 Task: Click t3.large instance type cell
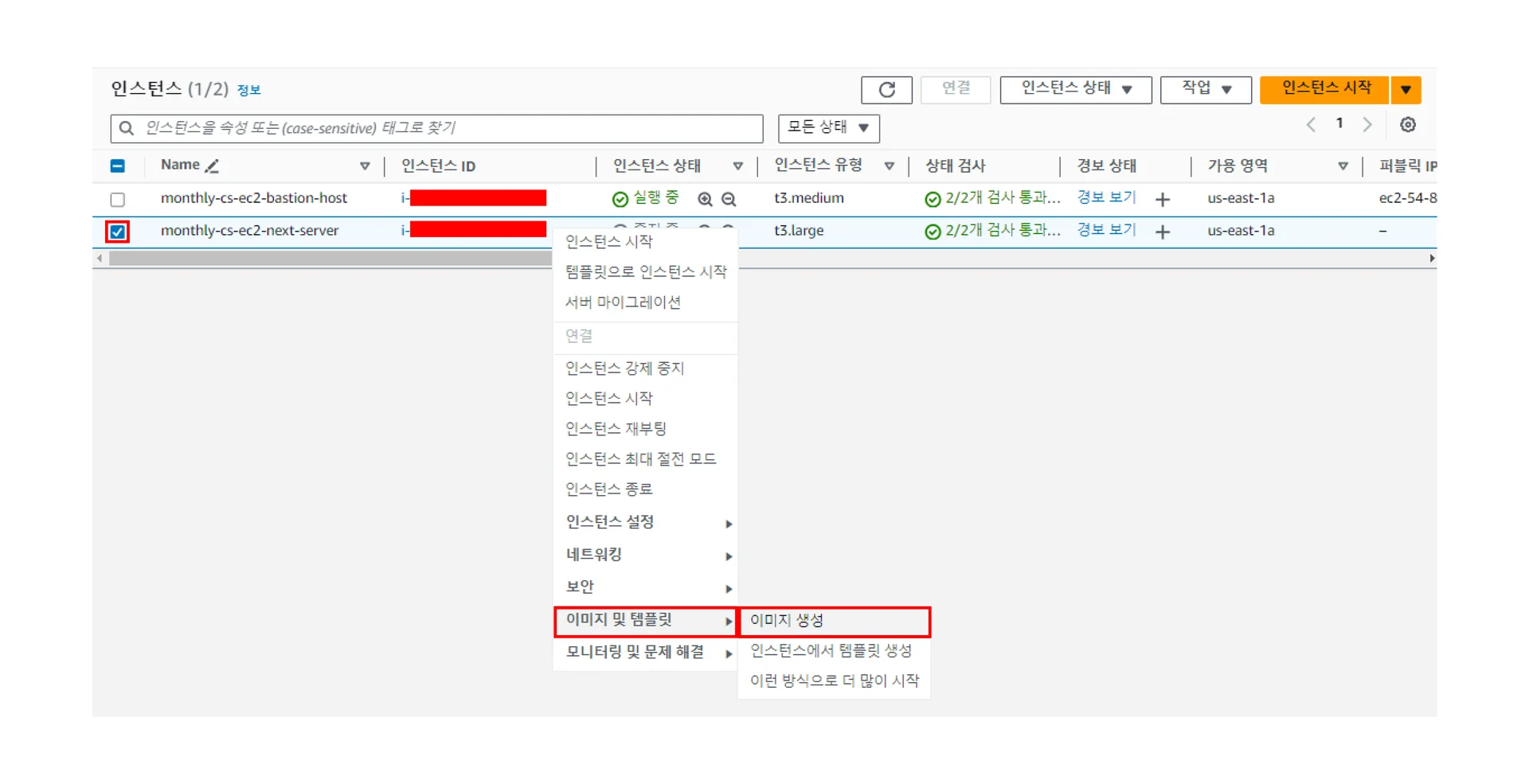pos(799,231)
